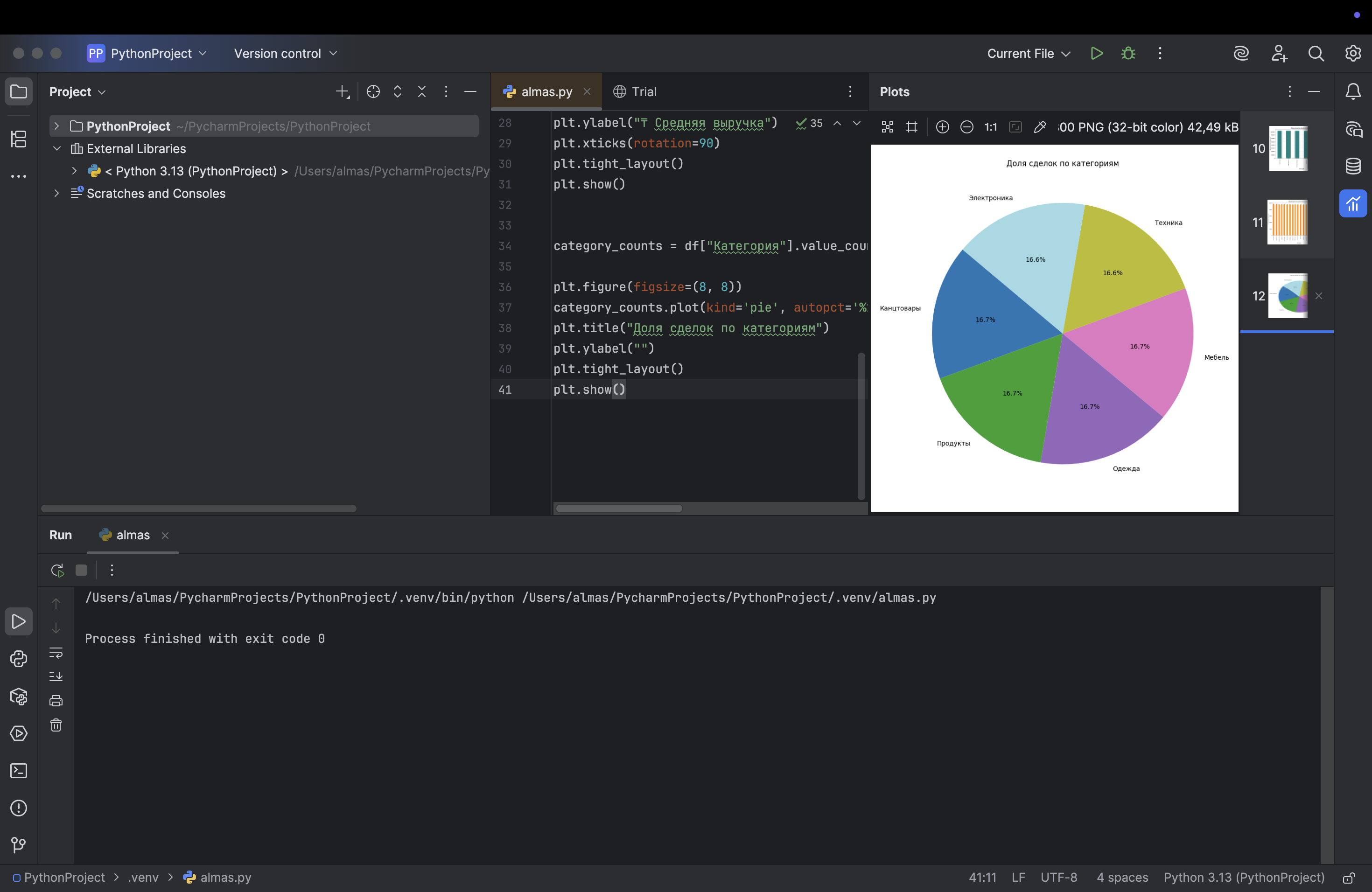Click the Run current file button
Image resolution: width=1372 pixels, height=892 pixels.
pos(1097,53)
